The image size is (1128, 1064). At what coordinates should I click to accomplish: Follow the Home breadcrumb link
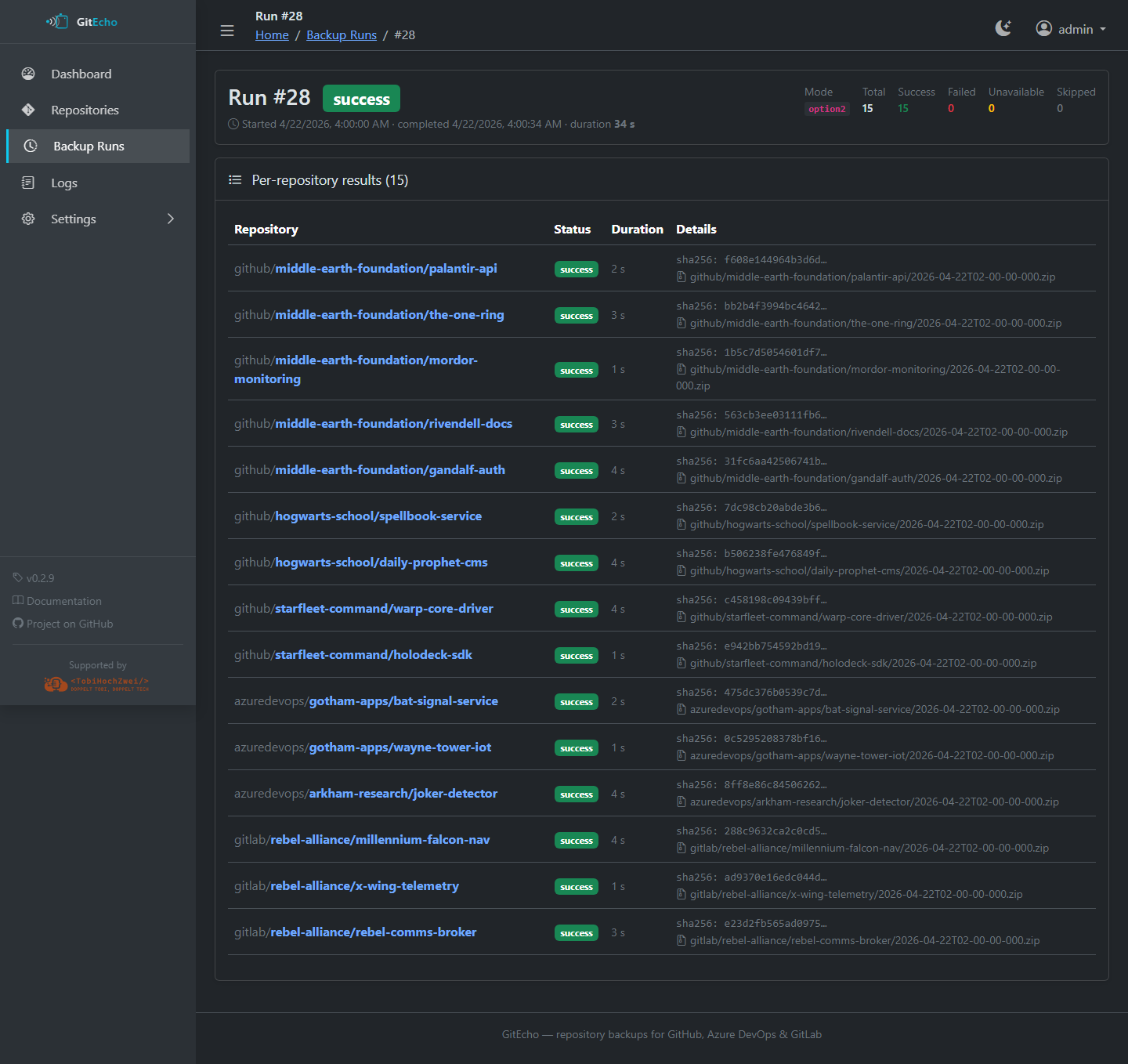(272, 35)
